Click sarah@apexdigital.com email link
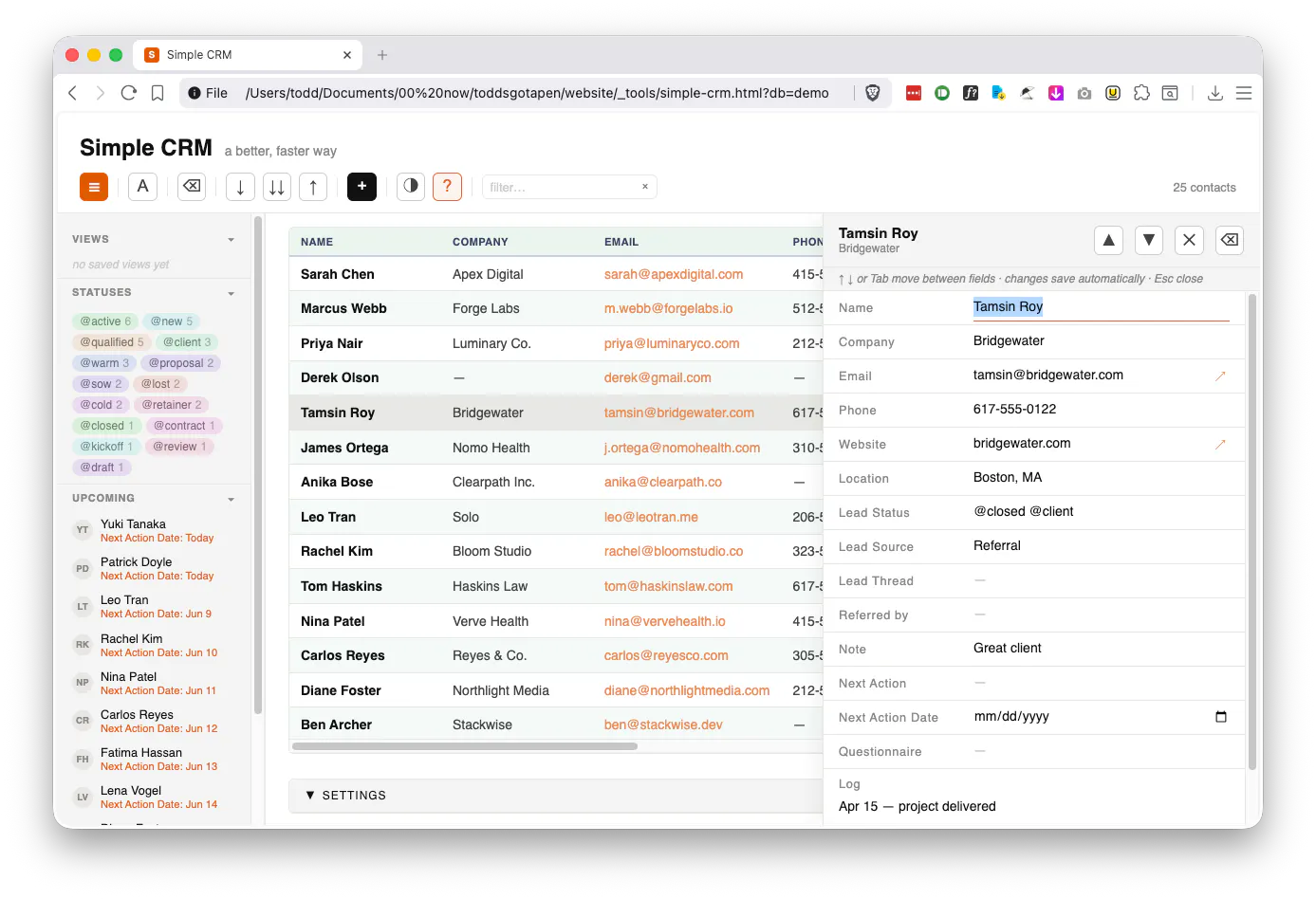 (674, 274)
